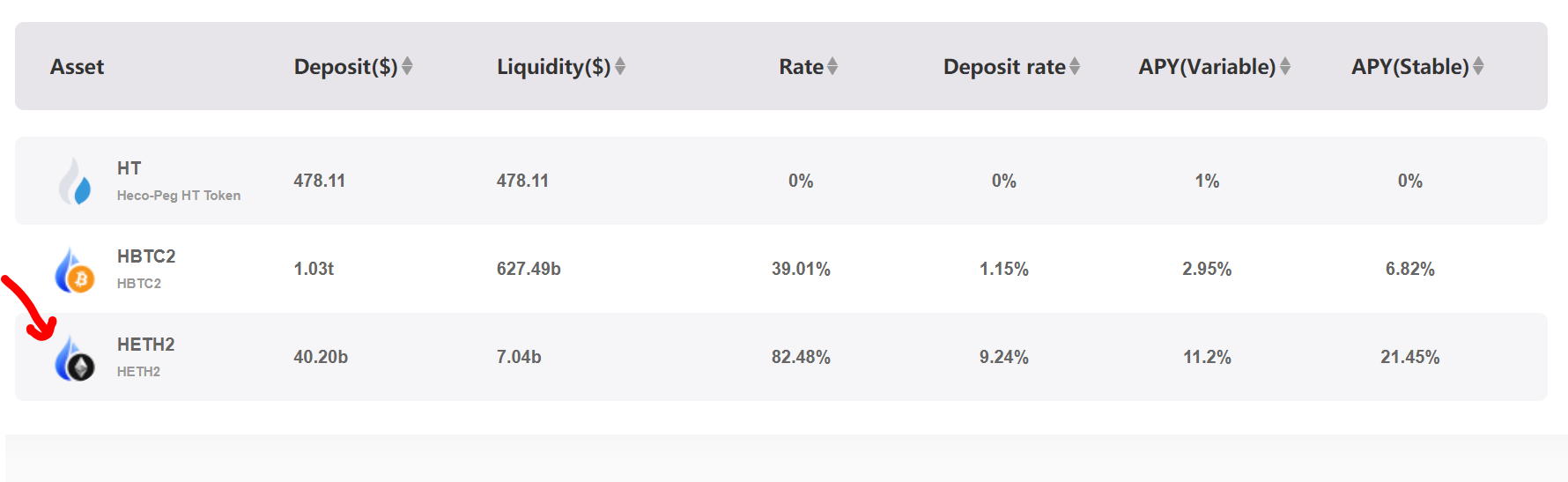1568x482 pixels.
Task: Sort by Deposit($) using its arrows
Action: 407,66
